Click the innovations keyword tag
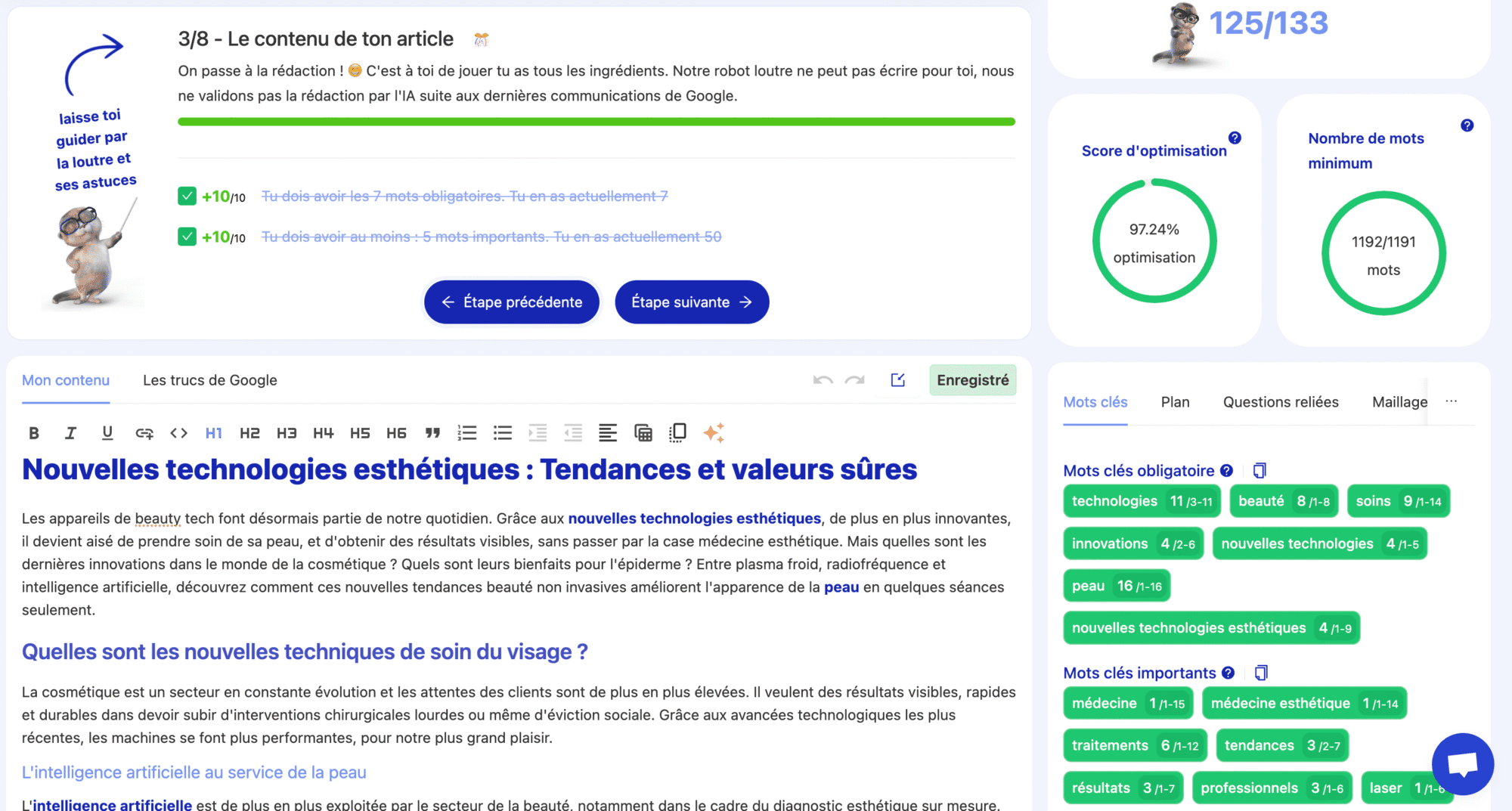This screenshot has width=1512, height=811. coord(1133,543)
